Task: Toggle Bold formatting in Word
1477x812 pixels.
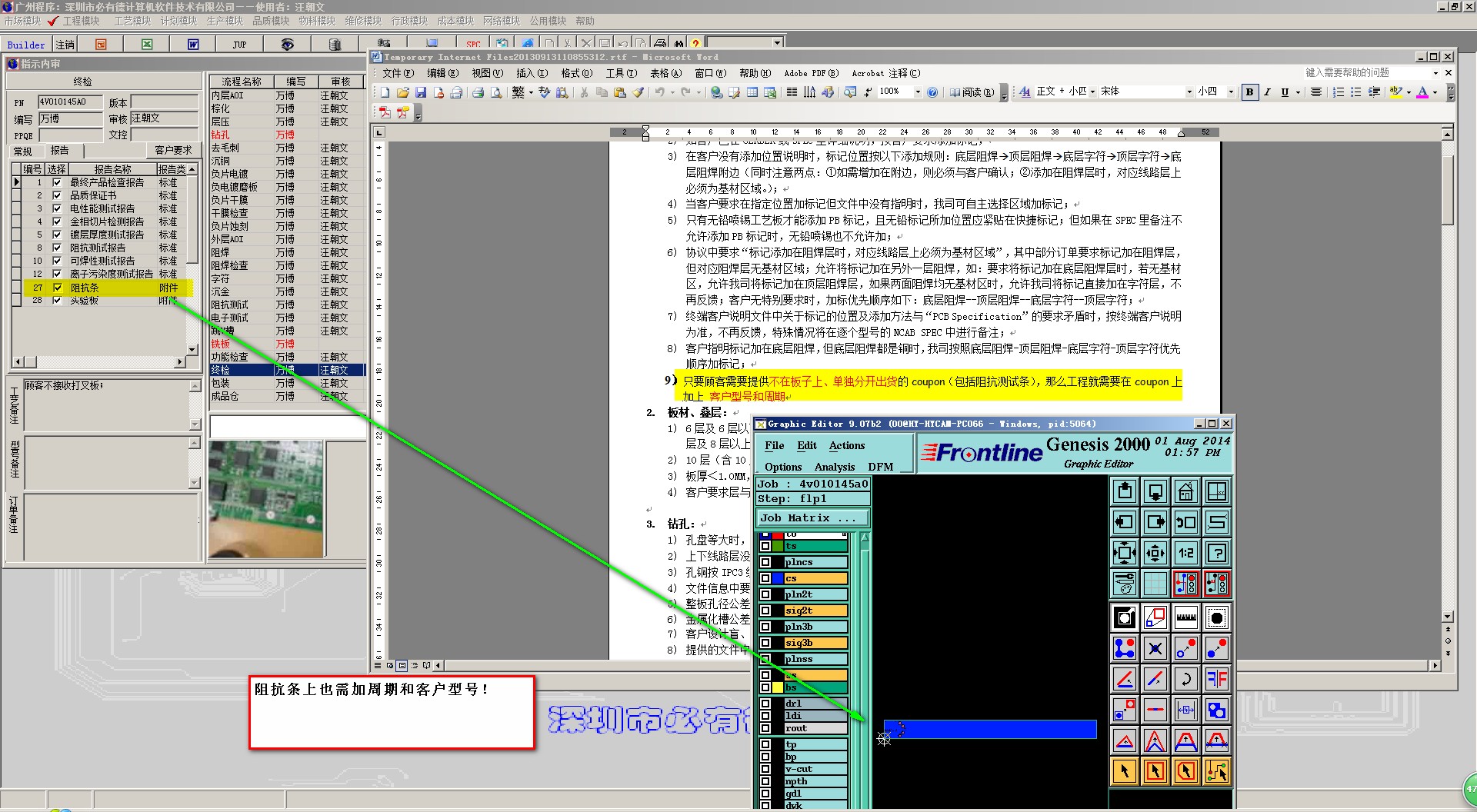Action: (x=1249, y=92)
